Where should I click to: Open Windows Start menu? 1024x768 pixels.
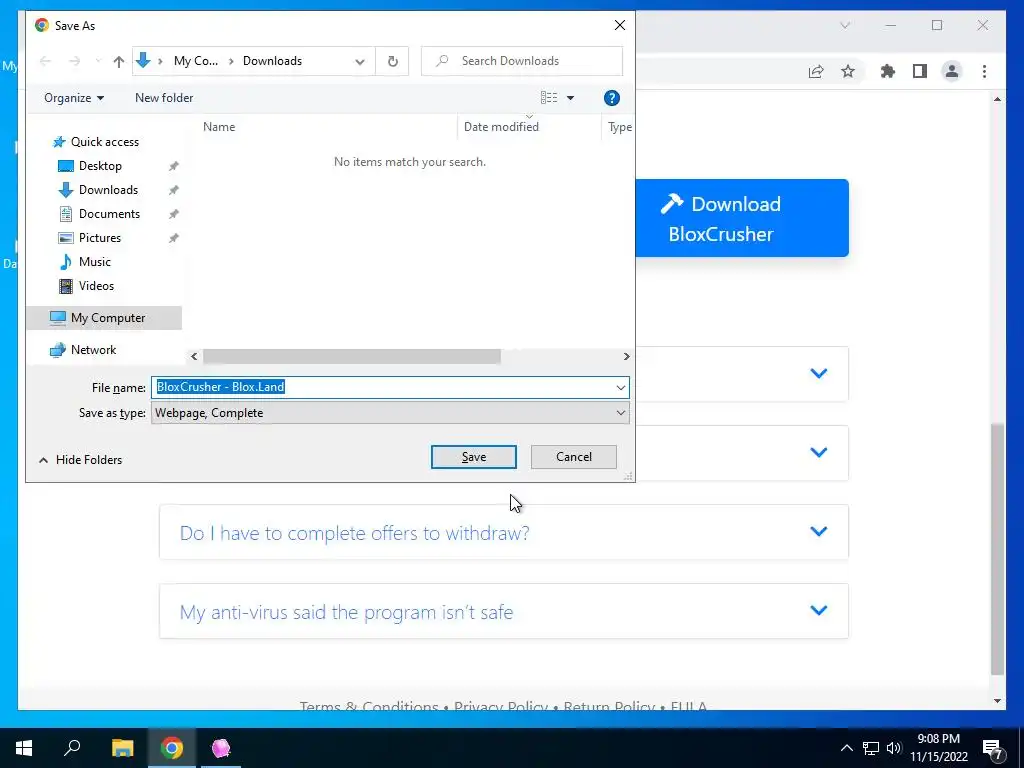(24, 748)
